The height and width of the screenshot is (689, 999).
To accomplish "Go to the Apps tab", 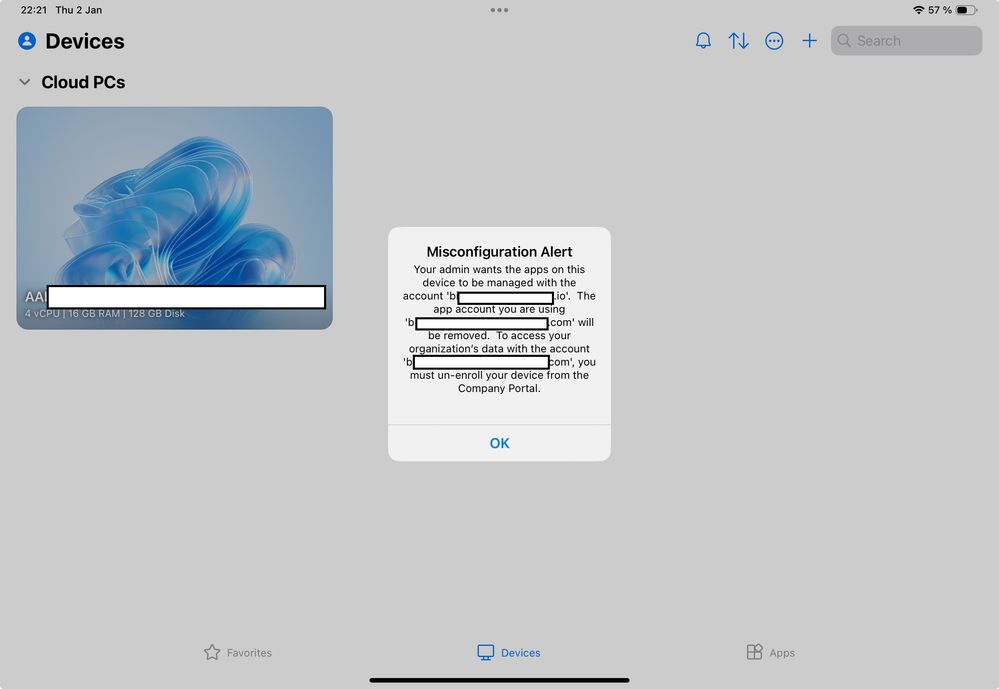I will [770, 653].
